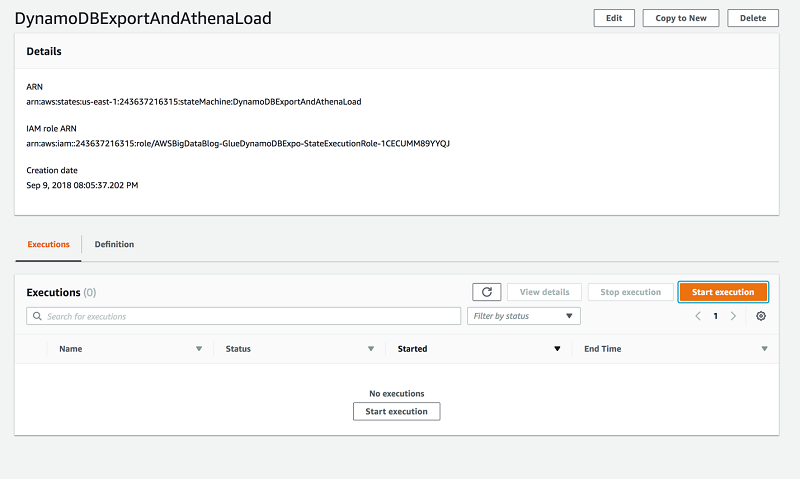Click the Status column header
Screen dimensions: 800x479
tap(238, 349)
